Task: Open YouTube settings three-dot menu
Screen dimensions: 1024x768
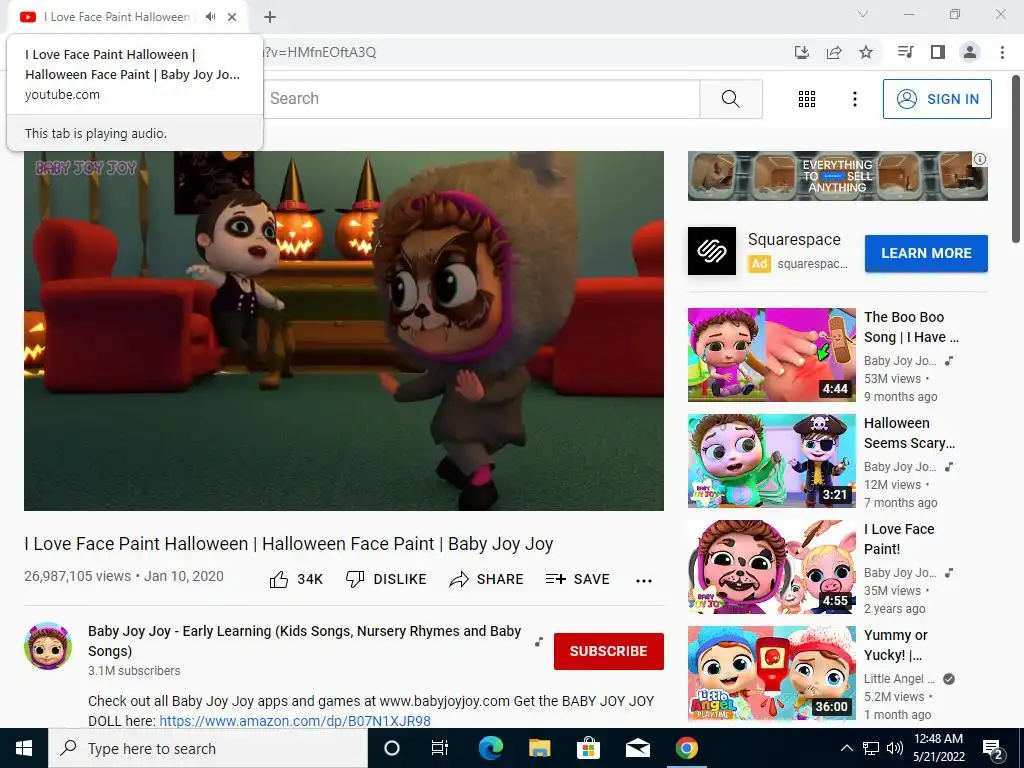Action: click(x=854, y=99)
